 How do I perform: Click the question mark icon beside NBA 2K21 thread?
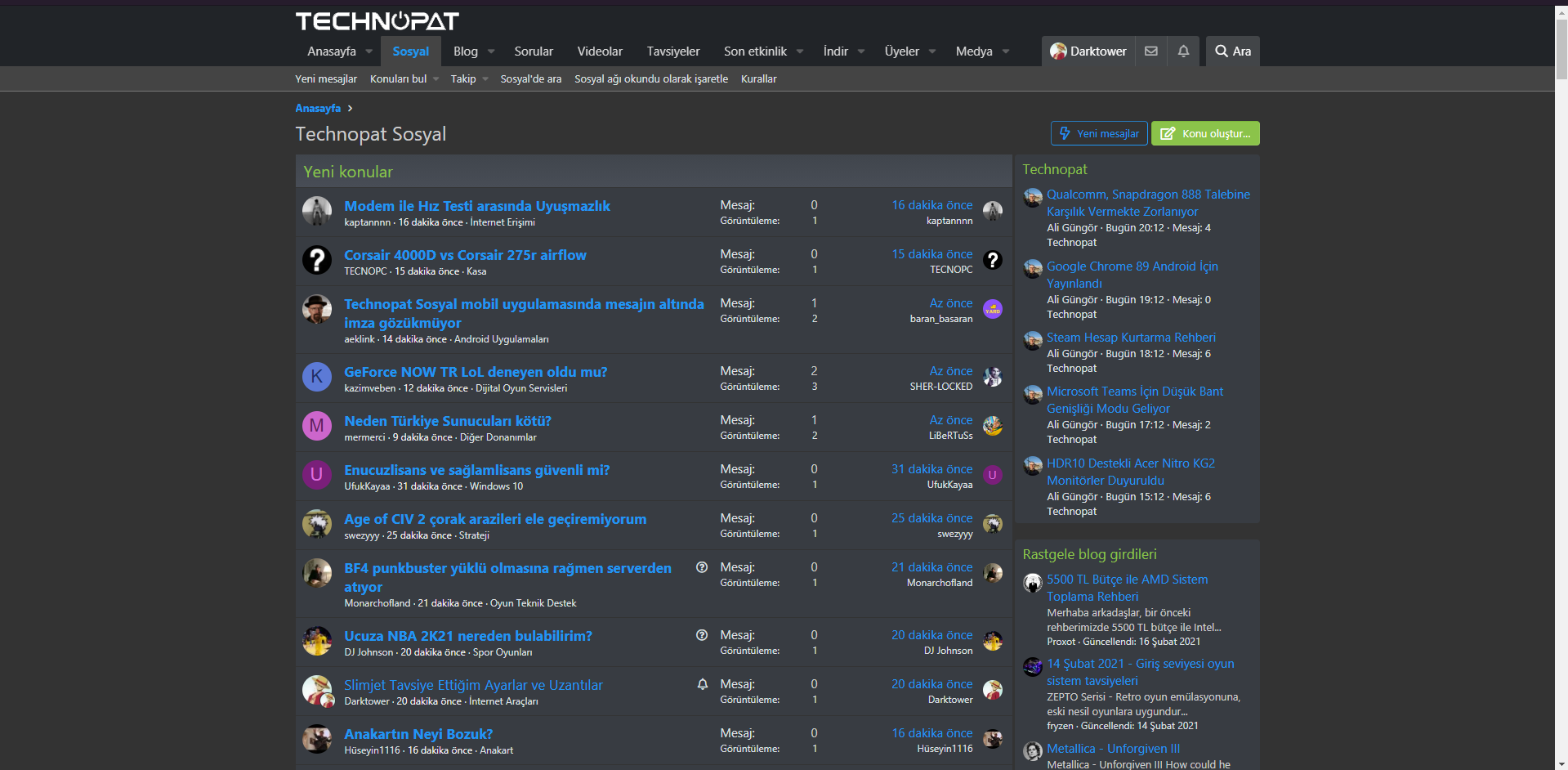[701, 635]
